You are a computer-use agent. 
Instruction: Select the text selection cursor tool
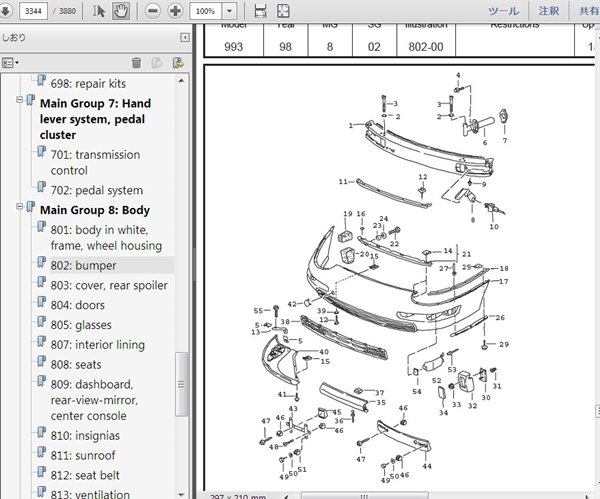click(98, 11)
